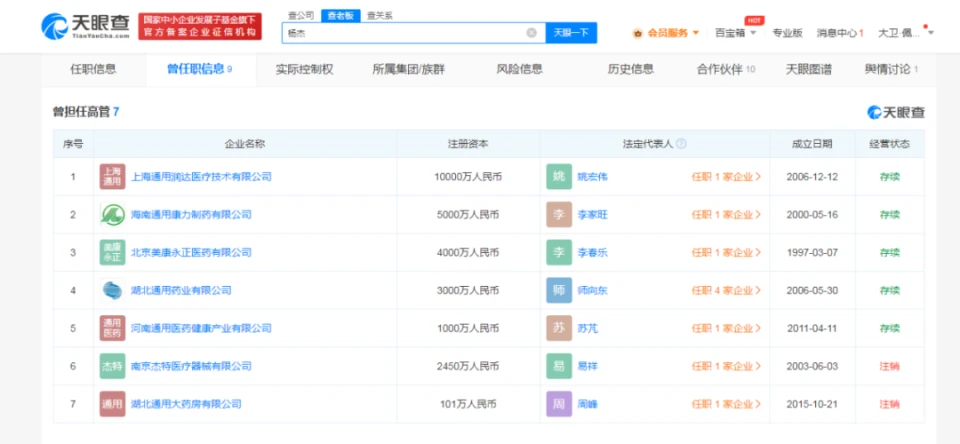Select the 查老板 search mode
The width and height of the screenshot is (960, 444).
tap(343, 15)
